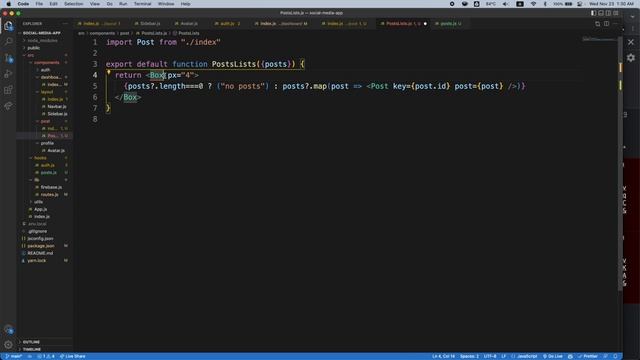Open the Manage gear in activity bar

[x=8, y=345]
